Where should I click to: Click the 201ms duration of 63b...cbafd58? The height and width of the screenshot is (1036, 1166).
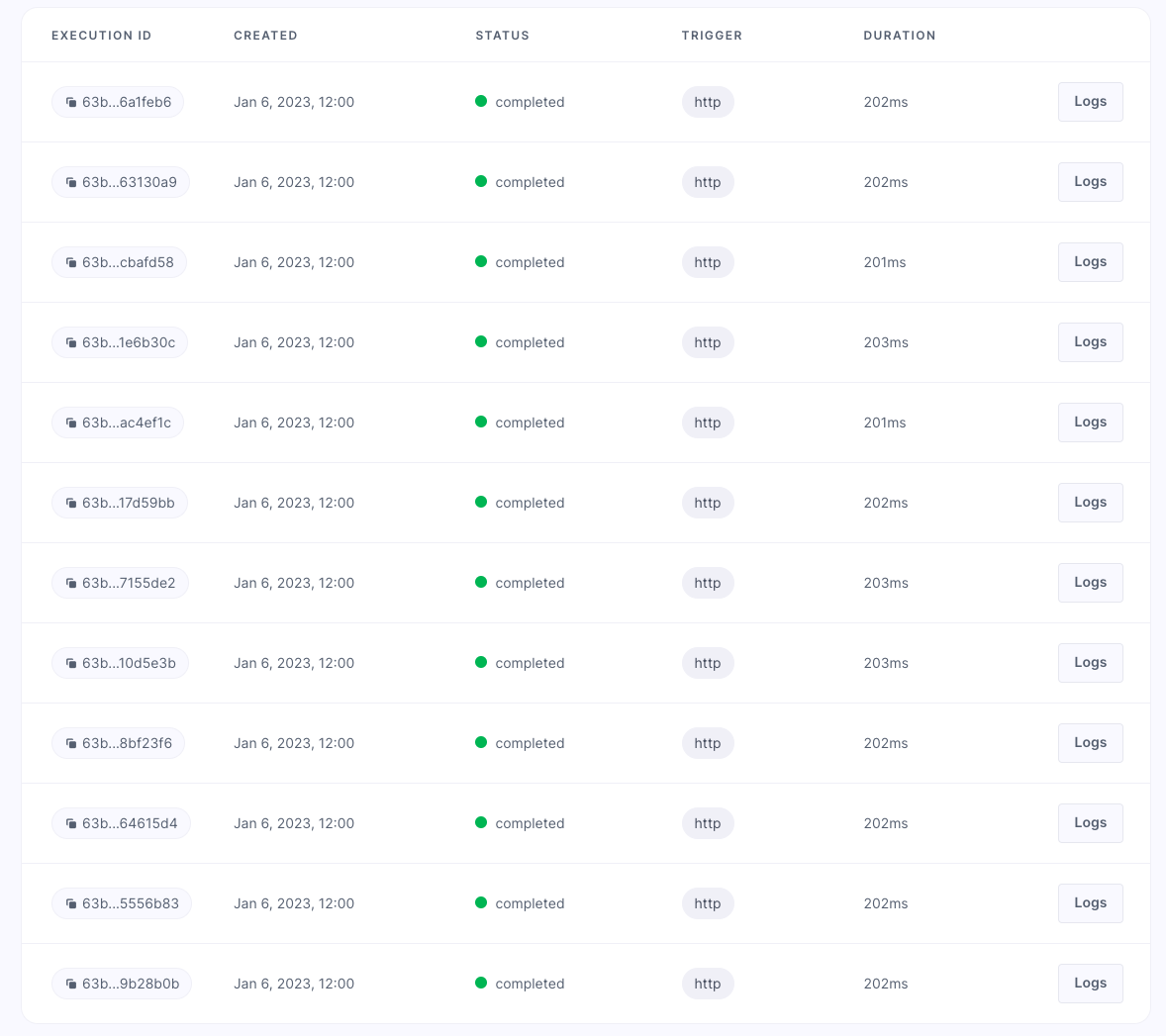point(885,263)
